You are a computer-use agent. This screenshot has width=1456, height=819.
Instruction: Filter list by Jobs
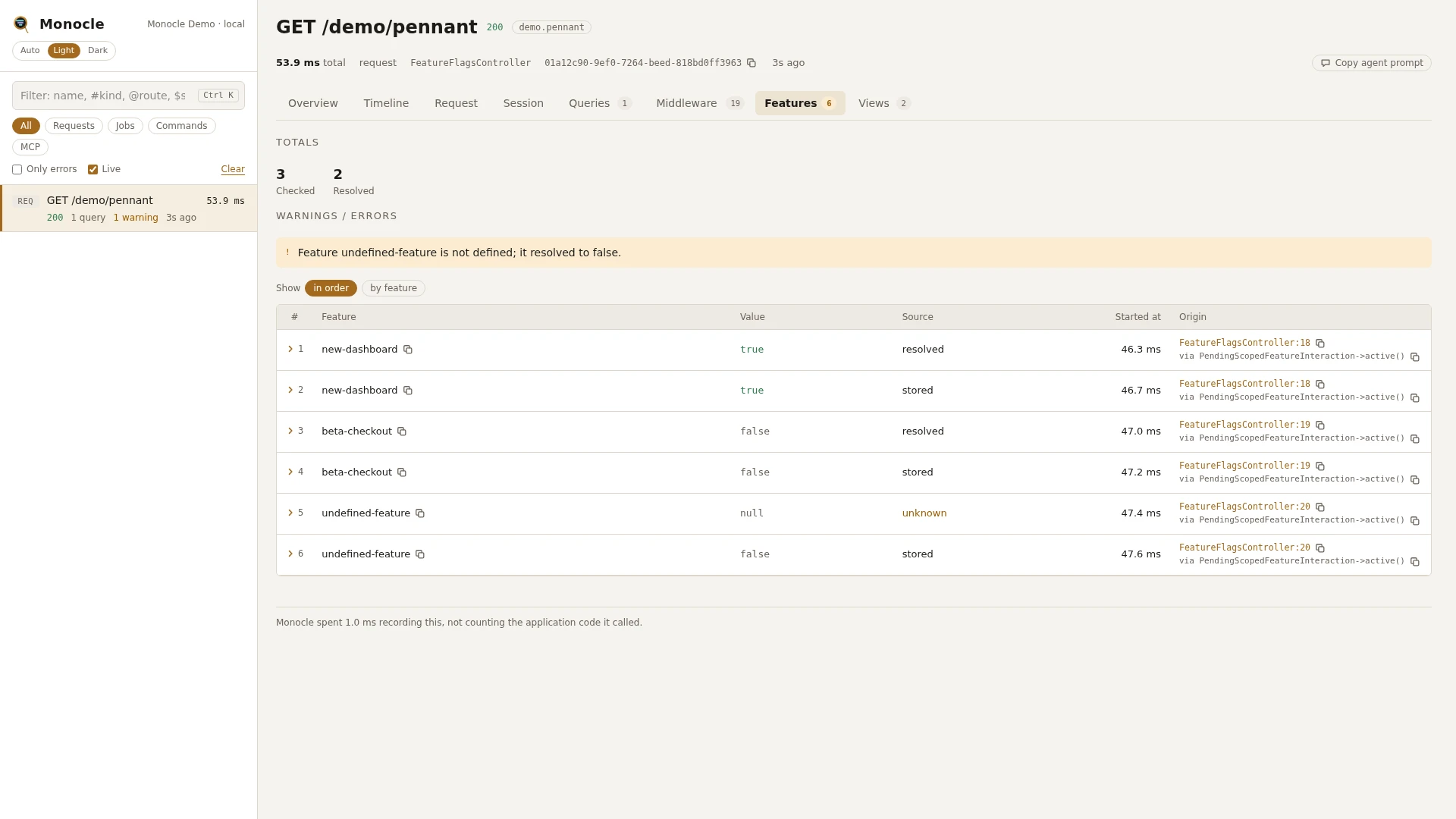[x=125, y=126]
